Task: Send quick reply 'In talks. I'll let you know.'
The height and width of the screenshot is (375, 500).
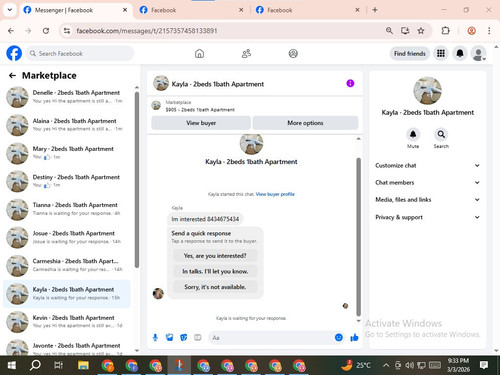Action: coord(215,271)
